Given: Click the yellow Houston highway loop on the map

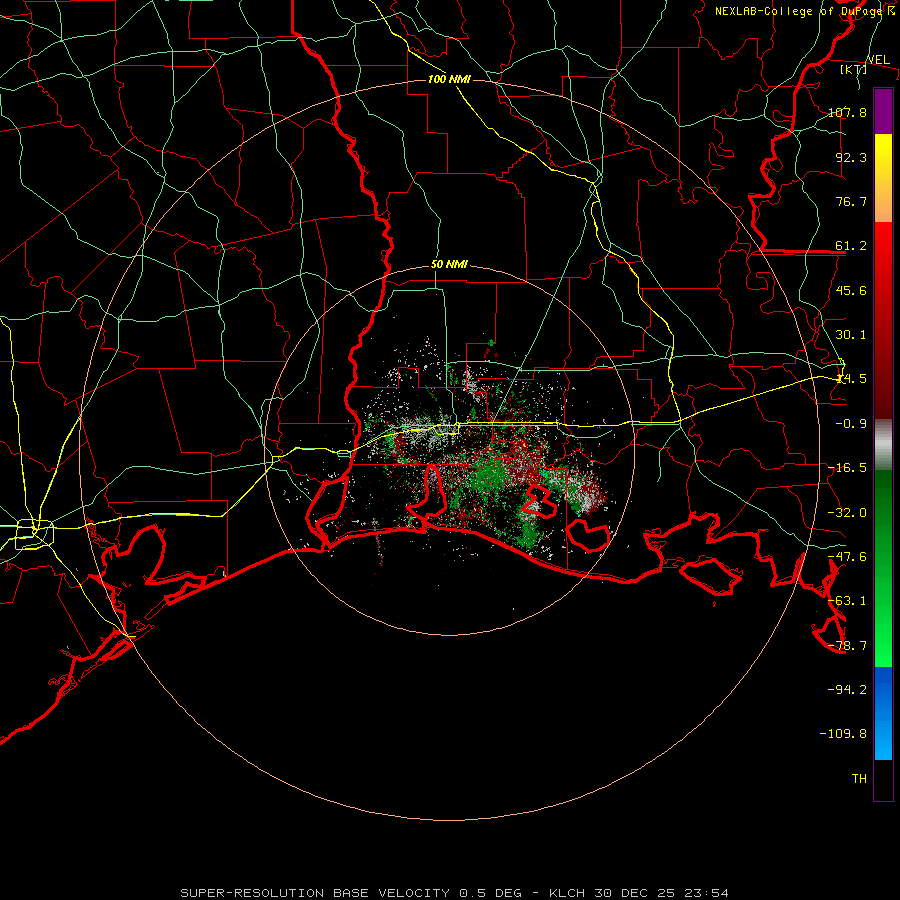Looking at the screenshot, I should pyautogui.click(x=34, y=533).
